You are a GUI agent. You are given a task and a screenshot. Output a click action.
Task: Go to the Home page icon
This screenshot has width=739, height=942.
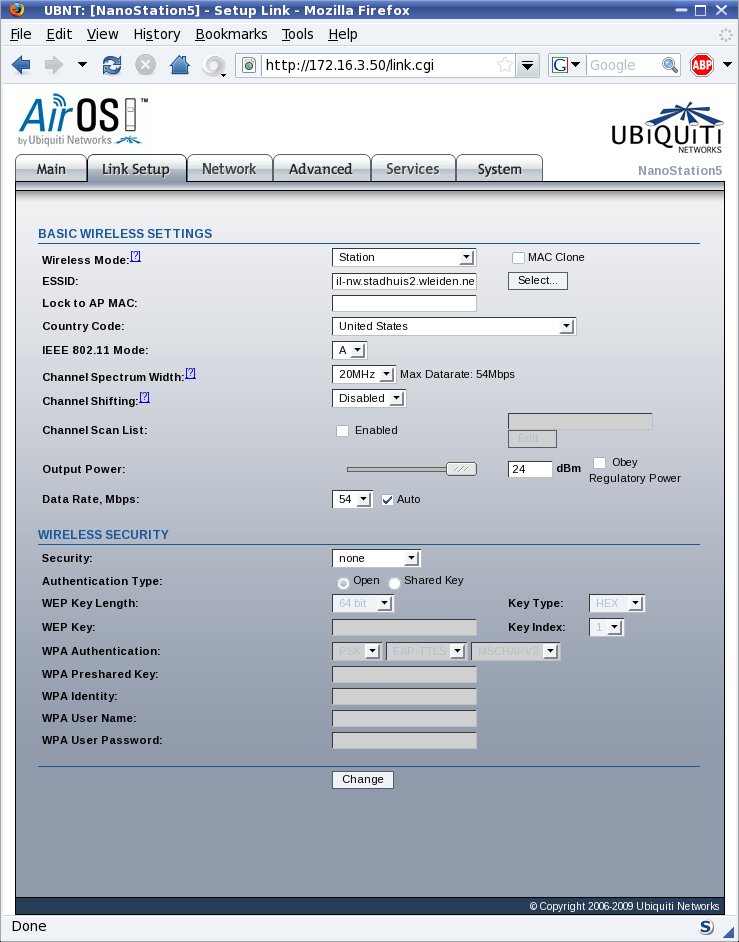(x=180, y=65)
